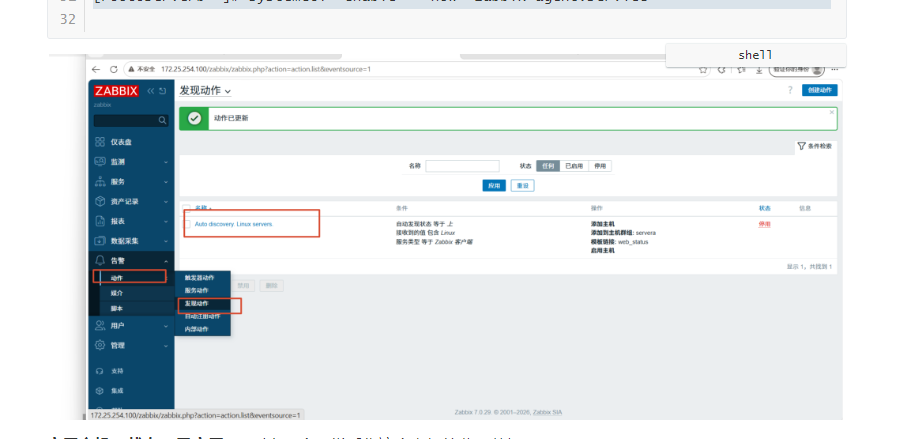The height and width of the screenshot is (439, 912).
Task: Click the Data collection (数据采集) download icon
Action: pyautogui.click(x=100, y=241)
